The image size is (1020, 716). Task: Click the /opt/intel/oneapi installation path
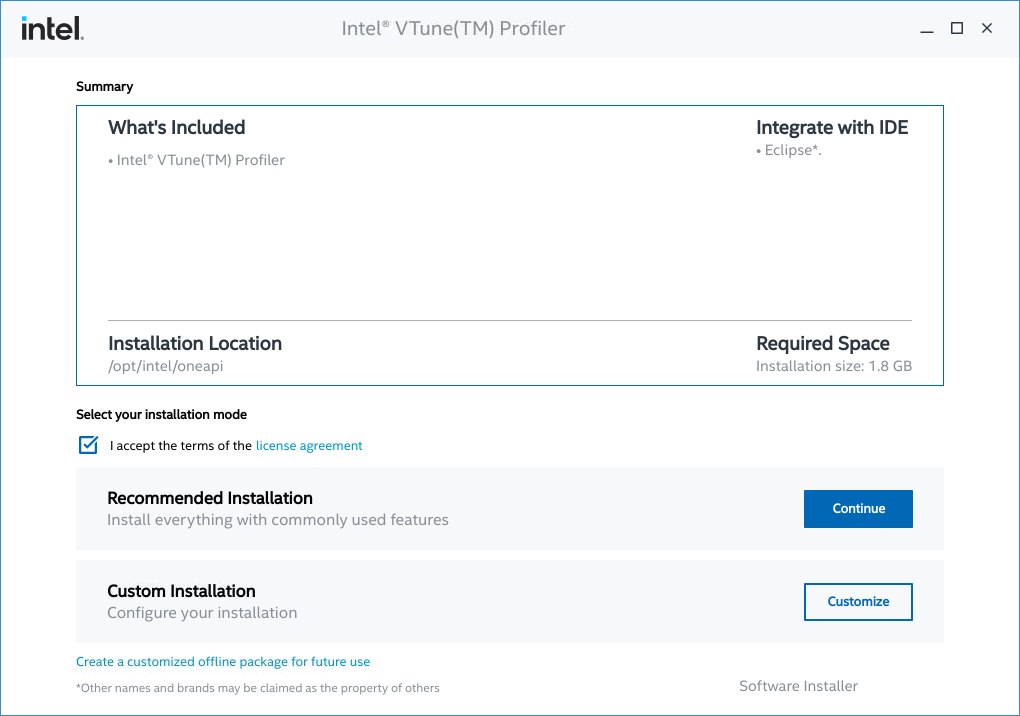point(165,366)
